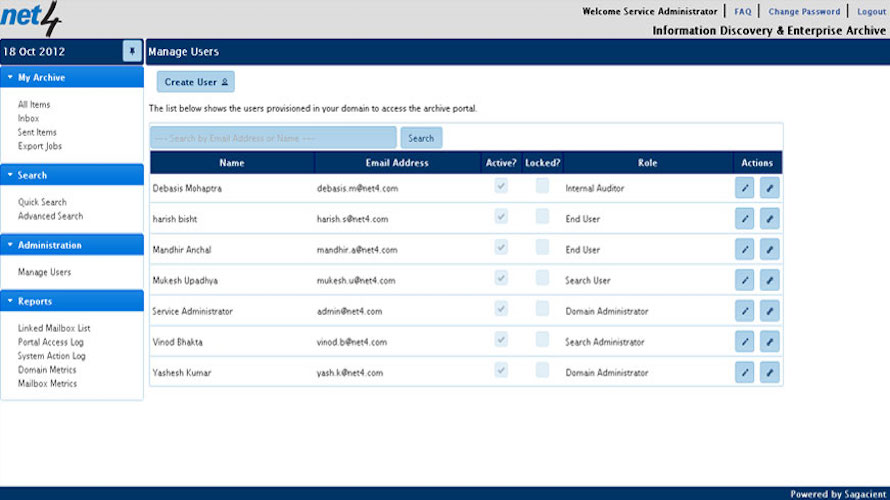The width and height of the screenshot is (890, 500).
Task: Toggle Active checkbox for Mandhir Anchal
Action: [501, 248]
